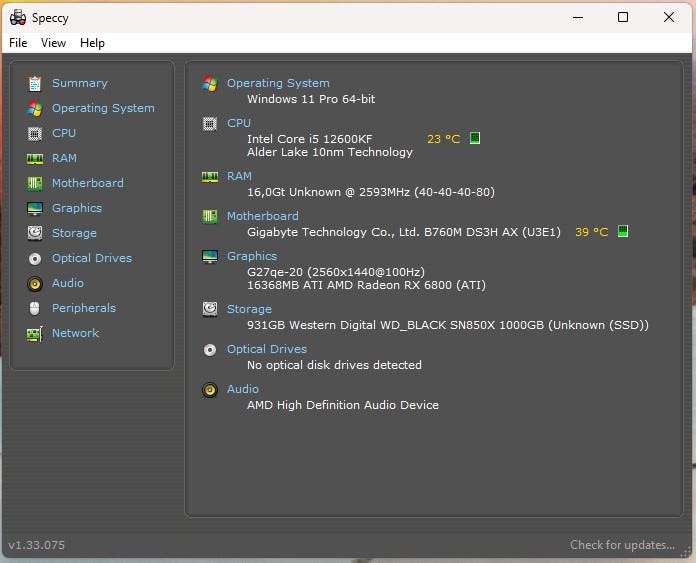This screenshot has height=563, width=696.
Task: Click the Audio speaker icon in summary pane
Action: 210,390
